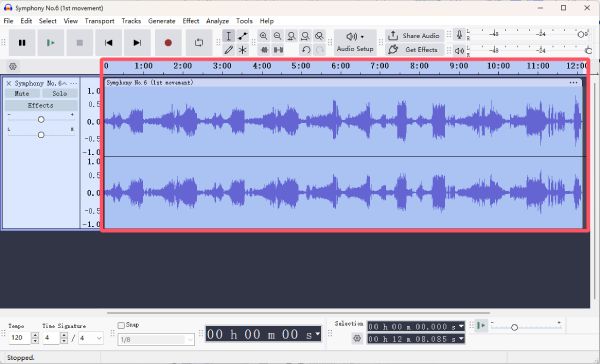The width and height of the screenshot is (600, 364).
Task: Open the Generate menu
Action: point(161,21)
